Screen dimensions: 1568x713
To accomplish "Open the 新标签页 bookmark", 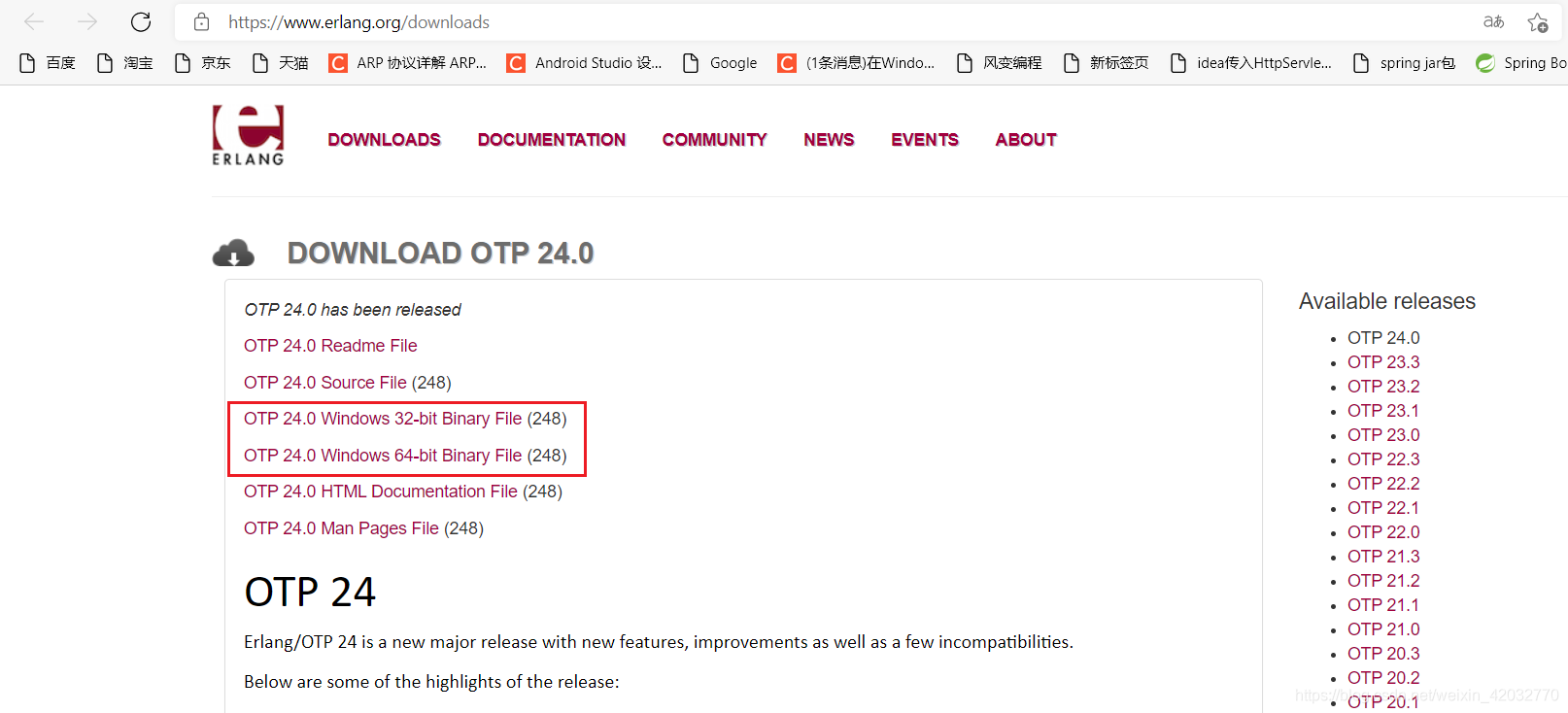I will click(x=1107, y=63).
